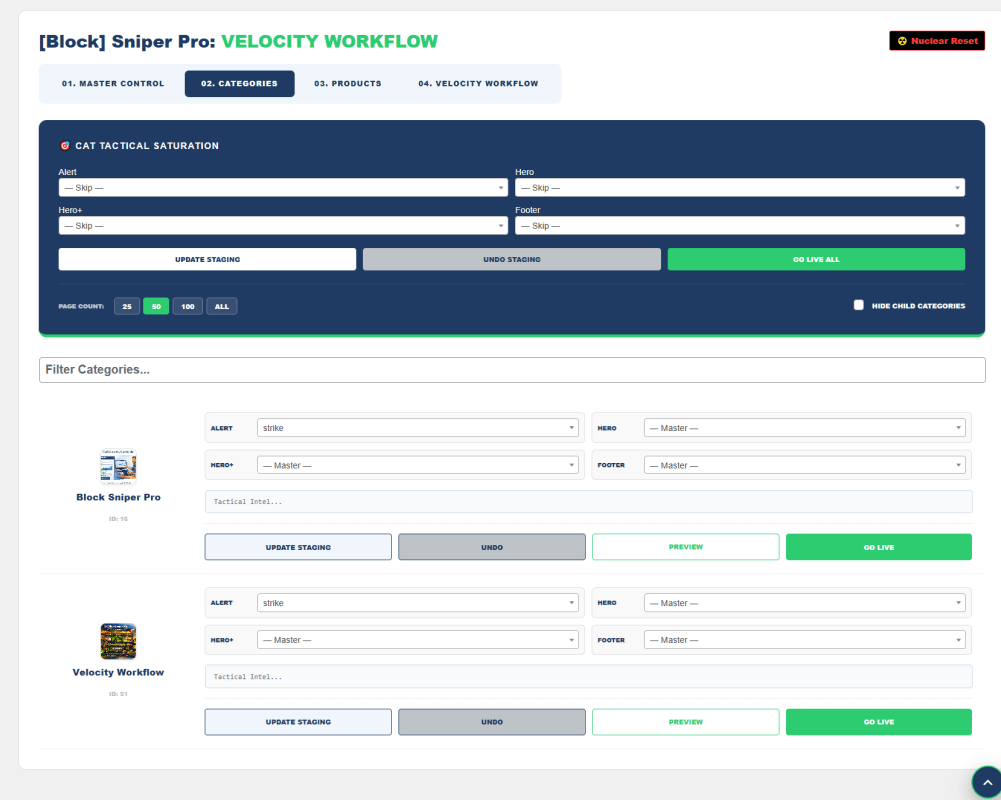This screenshot has width=1001, height=800.
Task: Open Block Sniper Pro's Hero dropdown
Action: [x=805, y=428]
